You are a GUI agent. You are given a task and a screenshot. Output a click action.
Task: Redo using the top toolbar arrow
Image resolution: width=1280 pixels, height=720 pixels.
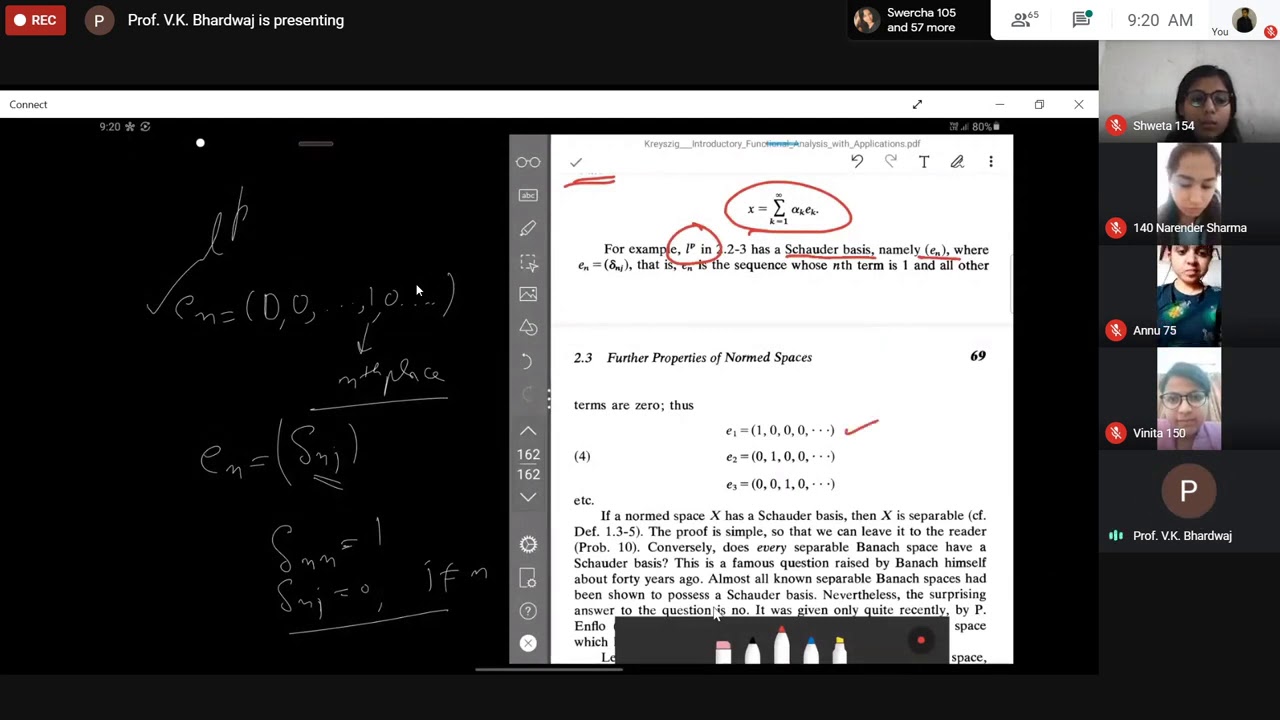pyautogui.click(x=891, y=161)
